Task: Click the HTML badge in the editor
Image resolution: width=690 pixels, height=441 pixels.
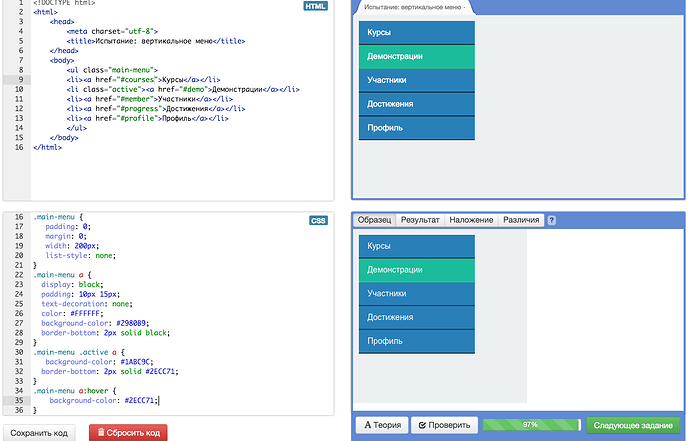Action: click(315, 6)
